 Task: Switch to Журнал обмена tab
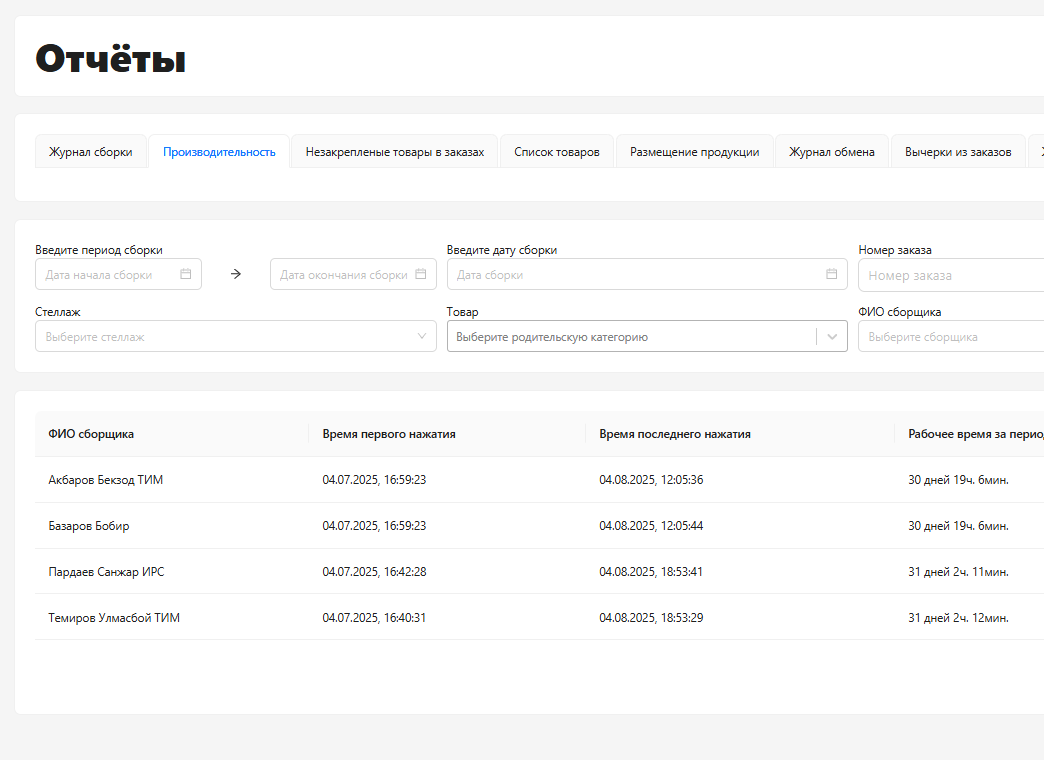(x=832, y=152)
